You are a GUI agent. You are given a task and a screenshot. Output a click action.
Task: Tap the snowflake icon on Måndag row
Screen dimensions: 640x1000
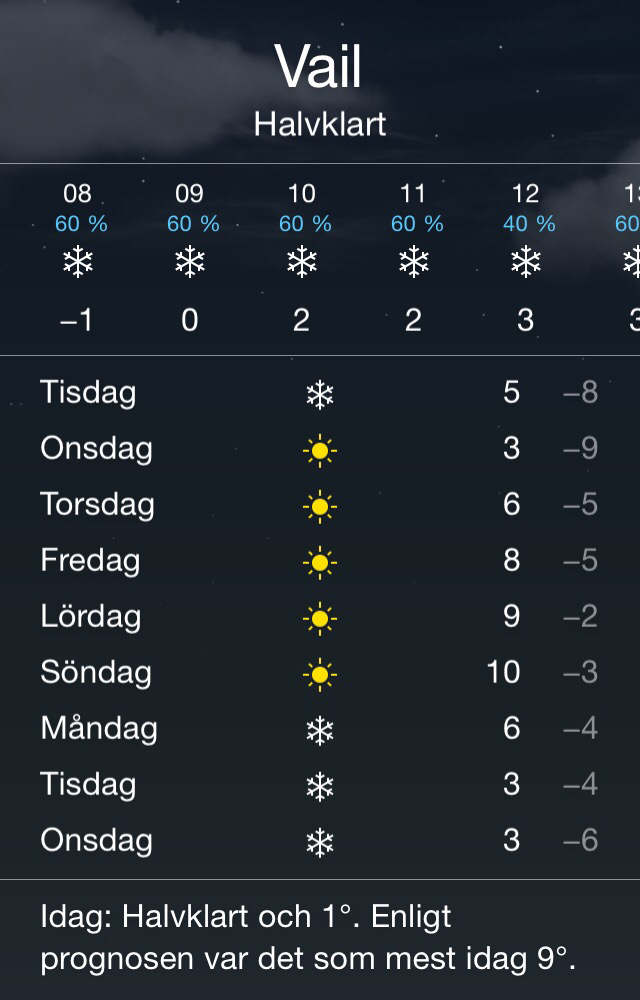pyautogui.click(x=319, y=732)
